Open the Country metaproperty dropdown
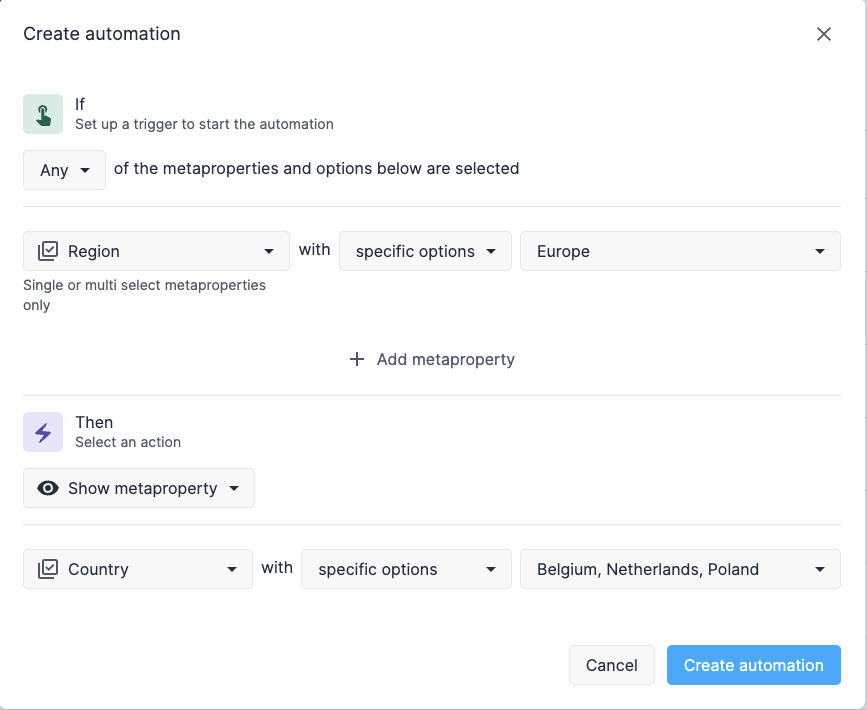The height and width of the screenshot is (710, 867). 138,569
